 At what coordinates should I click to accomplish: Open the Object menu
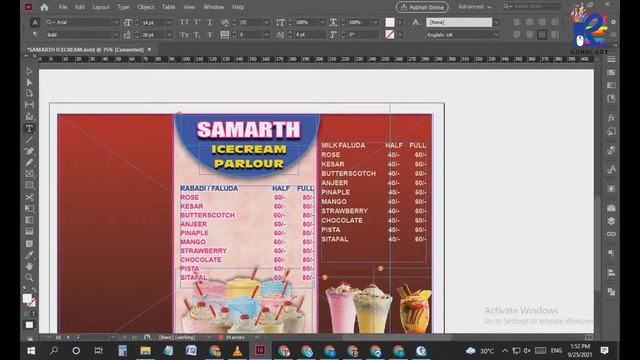[145, 7]
